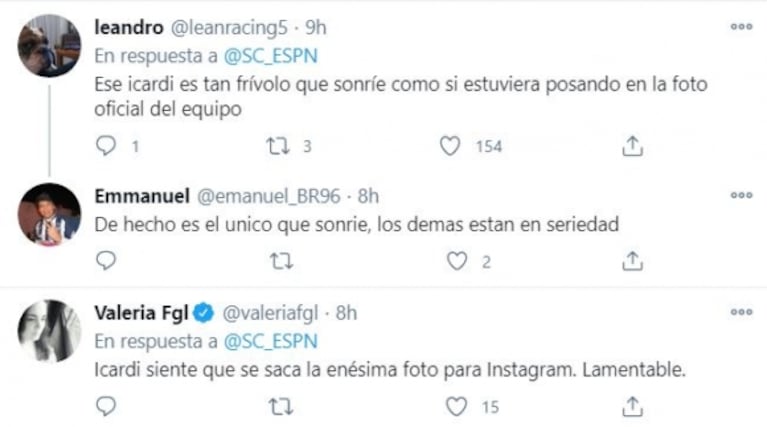Share leandro's tweet

(x=631, y=146)
